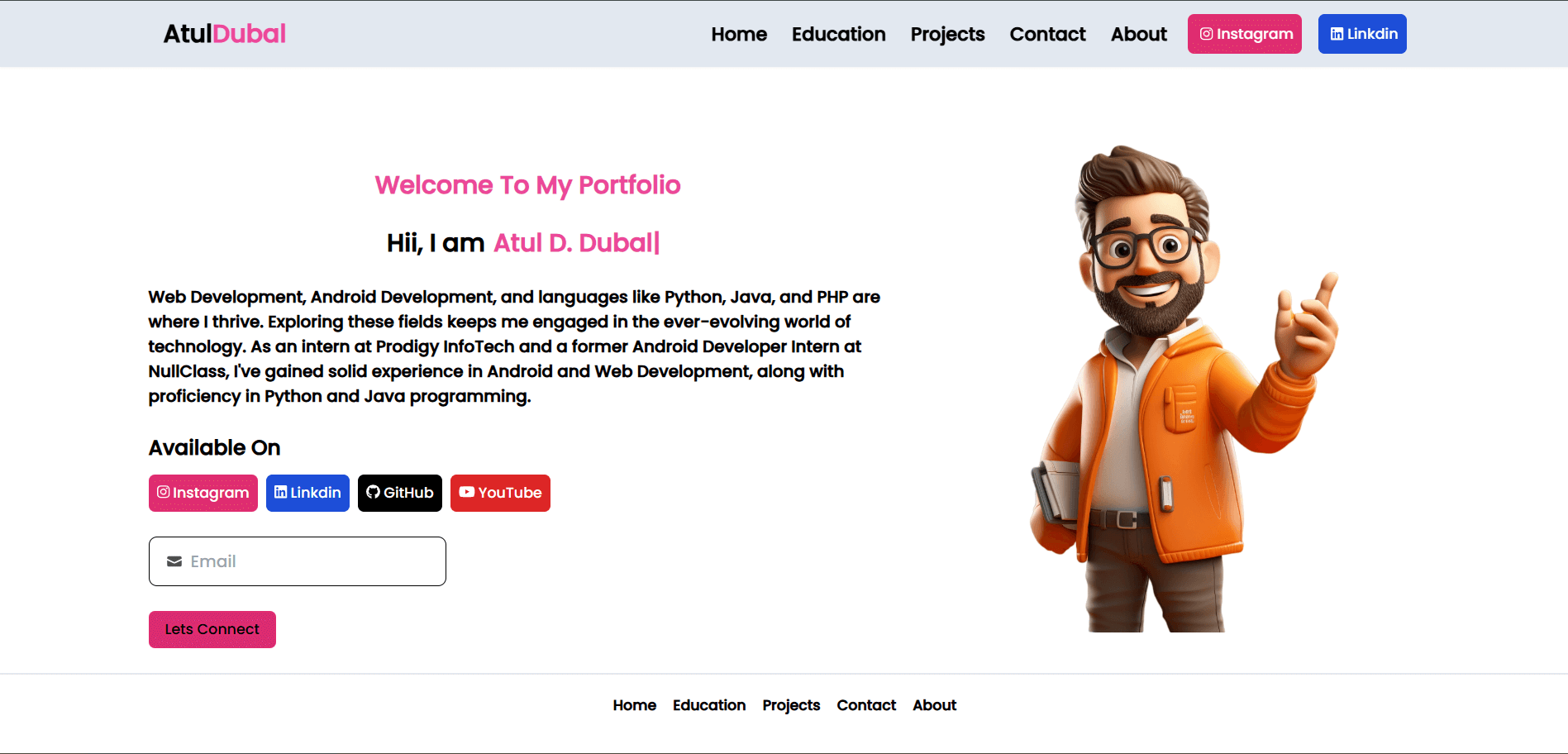
Task: Open the Education page from the top navigation
Action: (838, 34)
